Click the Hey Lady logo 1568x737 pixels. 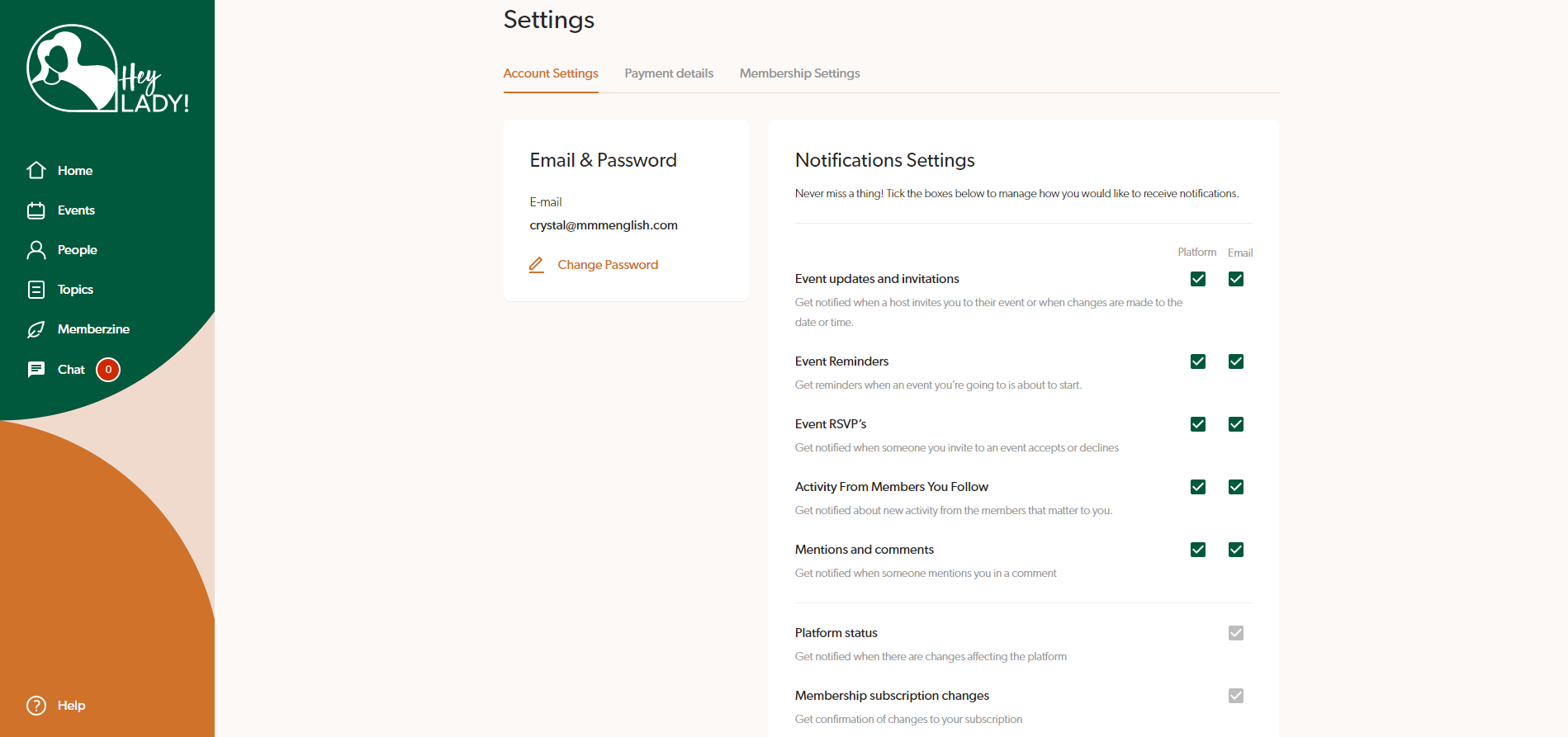(x=107, y=69)
